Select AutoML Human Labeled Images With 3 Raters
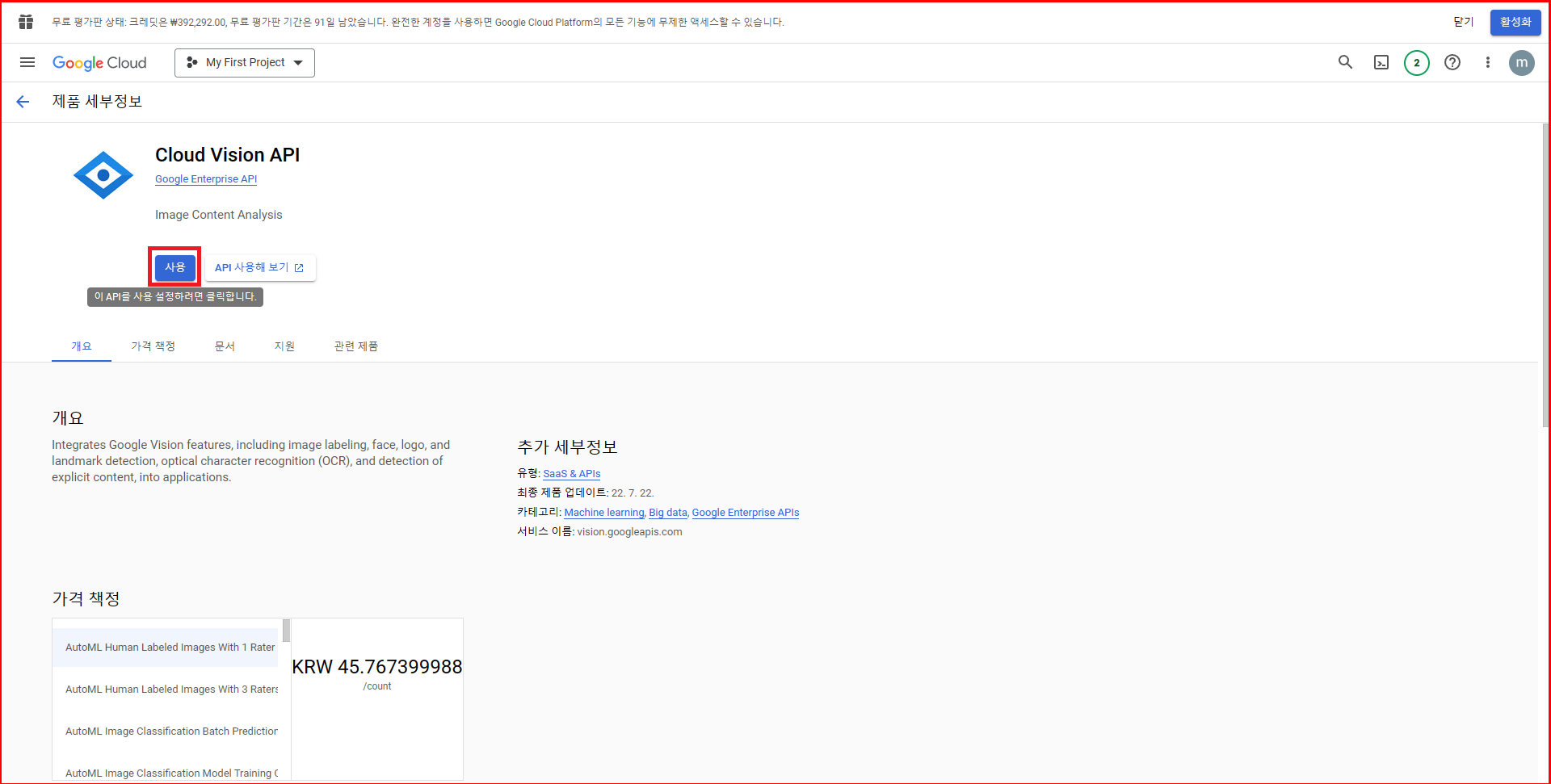The height and width of the screenshot is (784, 1551). click(171, 690)
